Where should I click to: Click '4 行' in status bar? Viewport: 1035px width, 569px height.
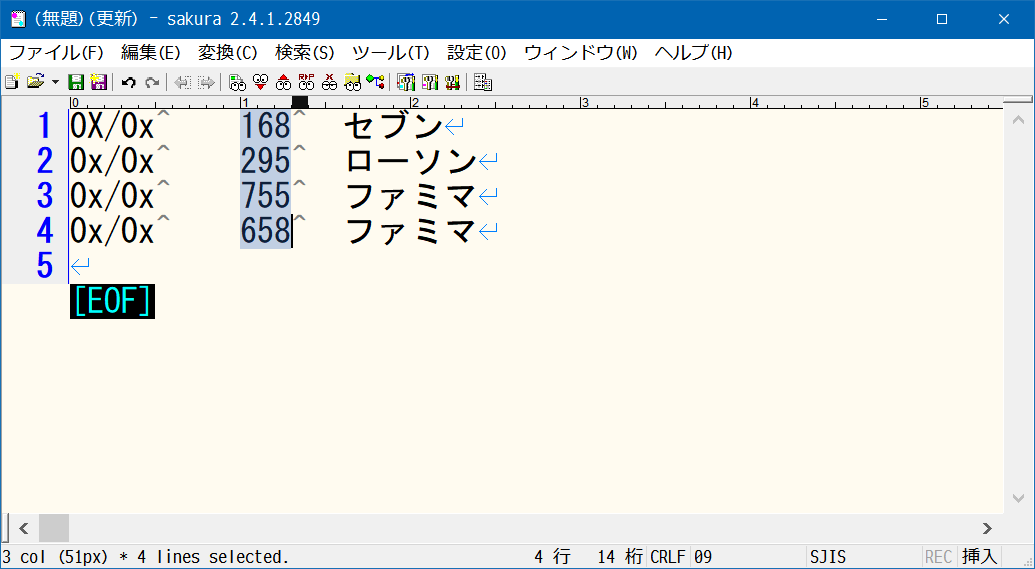(552, 556)
